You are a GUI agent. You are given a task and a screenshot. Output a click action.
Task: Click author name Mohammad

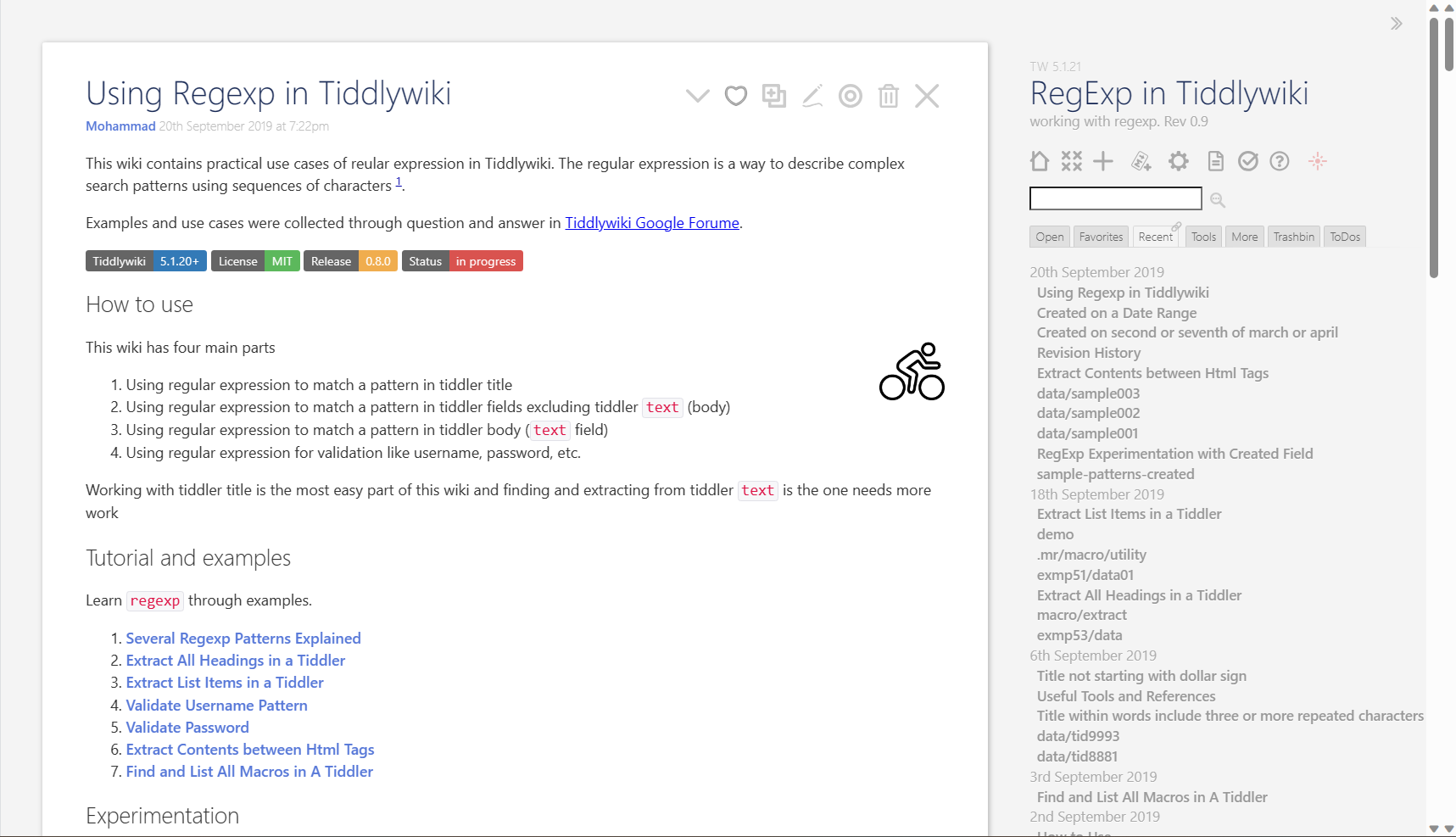[120, 126]
